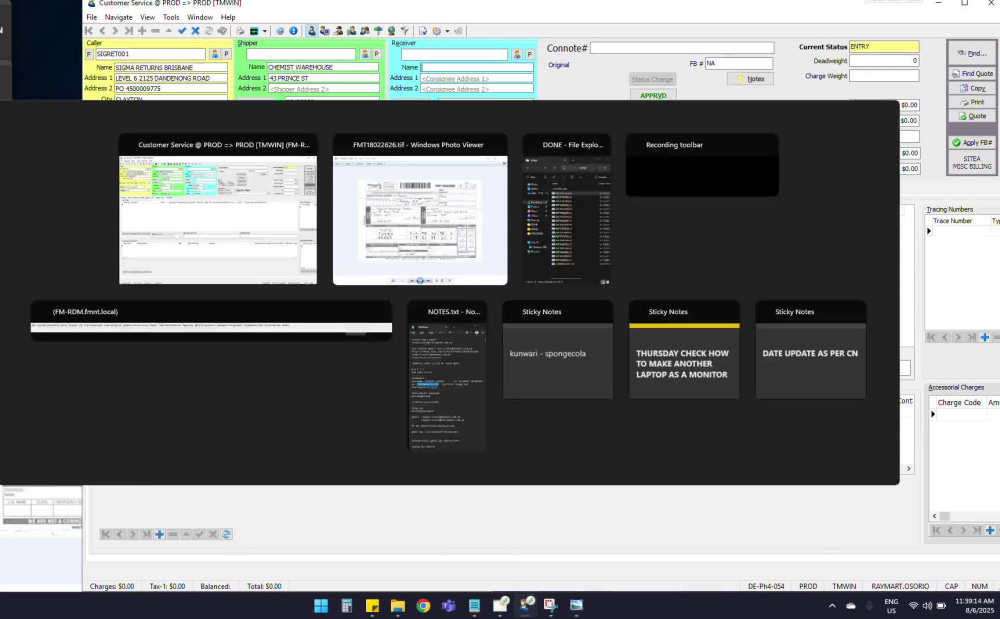Screen dimensions: 1000x619
Task: Click the SITEA MISC BILLING button
Action: pos(972,162)
